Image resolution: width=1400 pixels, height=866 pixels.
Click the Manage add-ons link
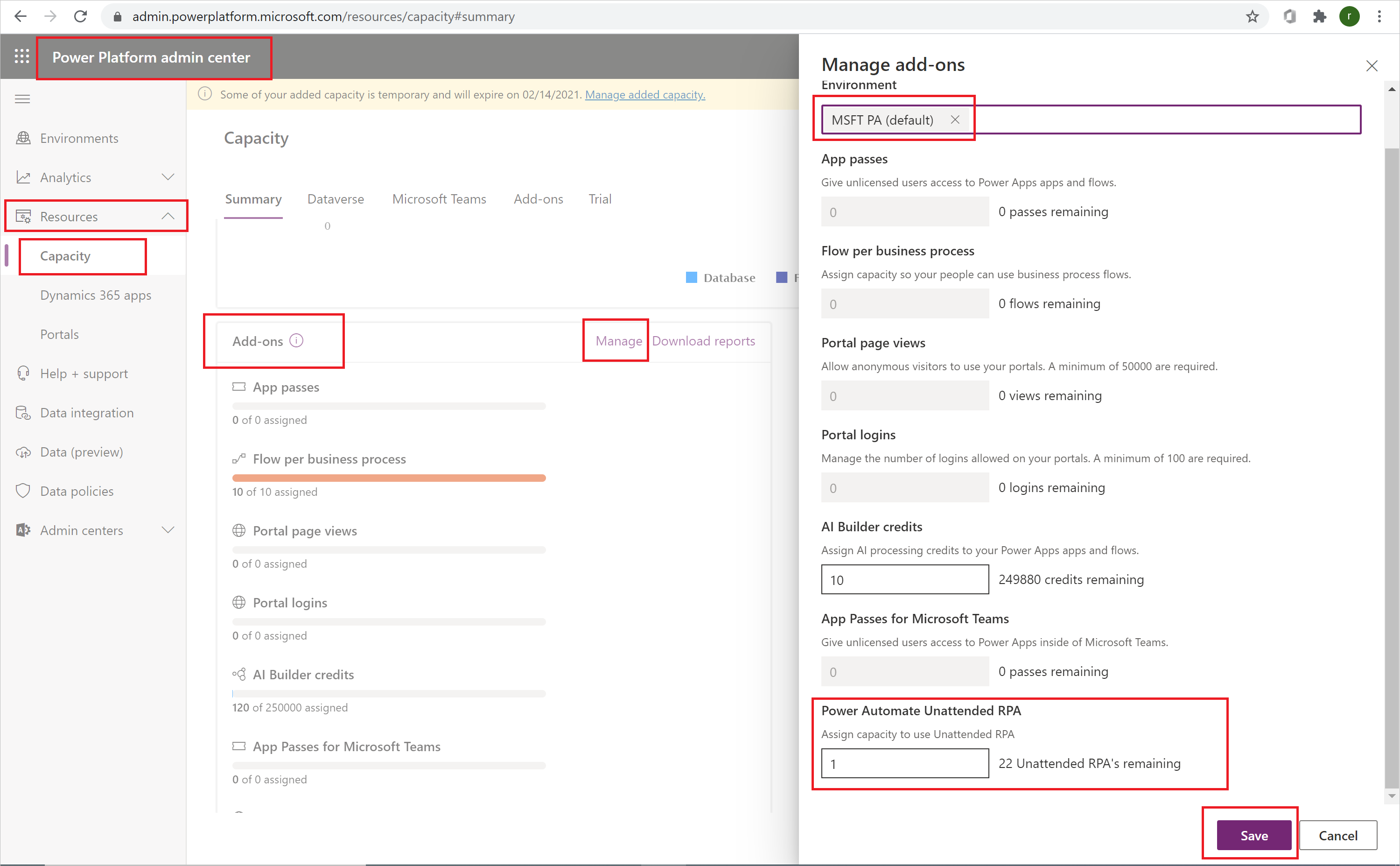[x=617, y=340]
